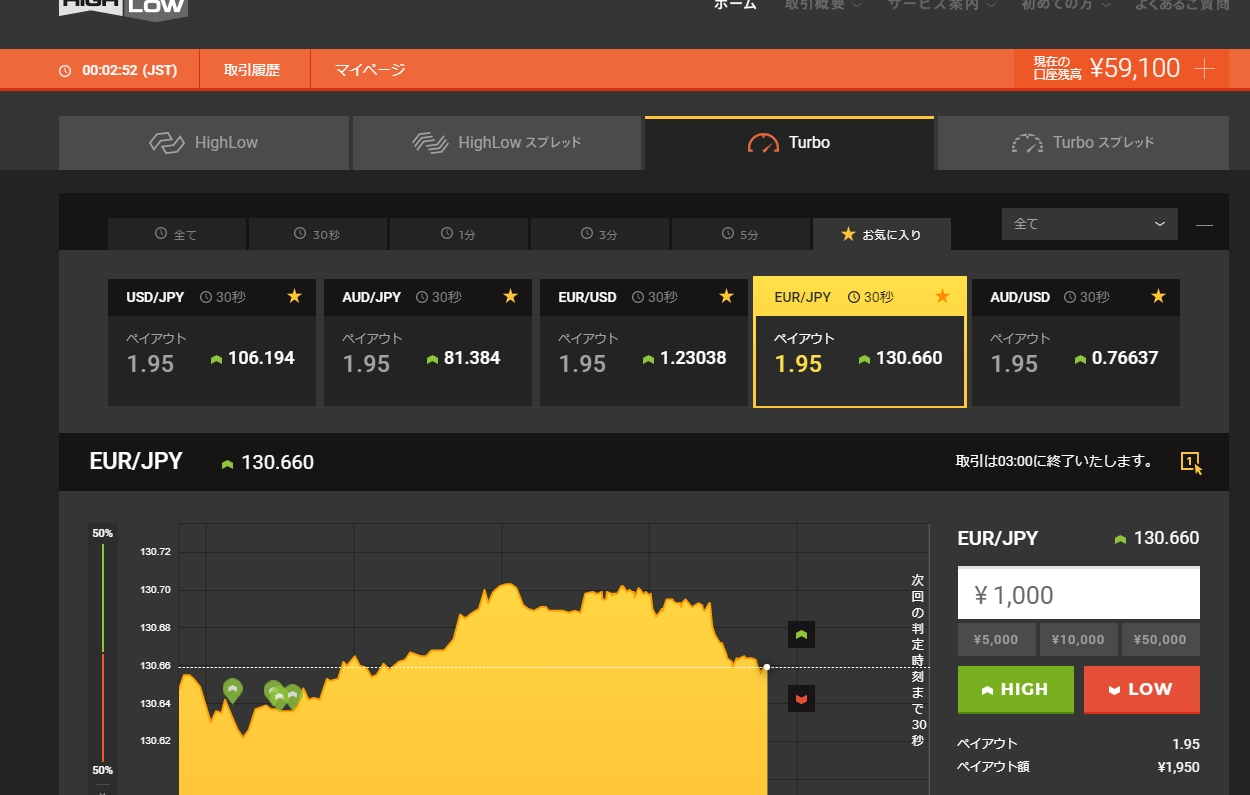Click the 50% trader sentiment bar beside the chart
The height and width of the screenshot is (795, 1250).
pos(103,653)
